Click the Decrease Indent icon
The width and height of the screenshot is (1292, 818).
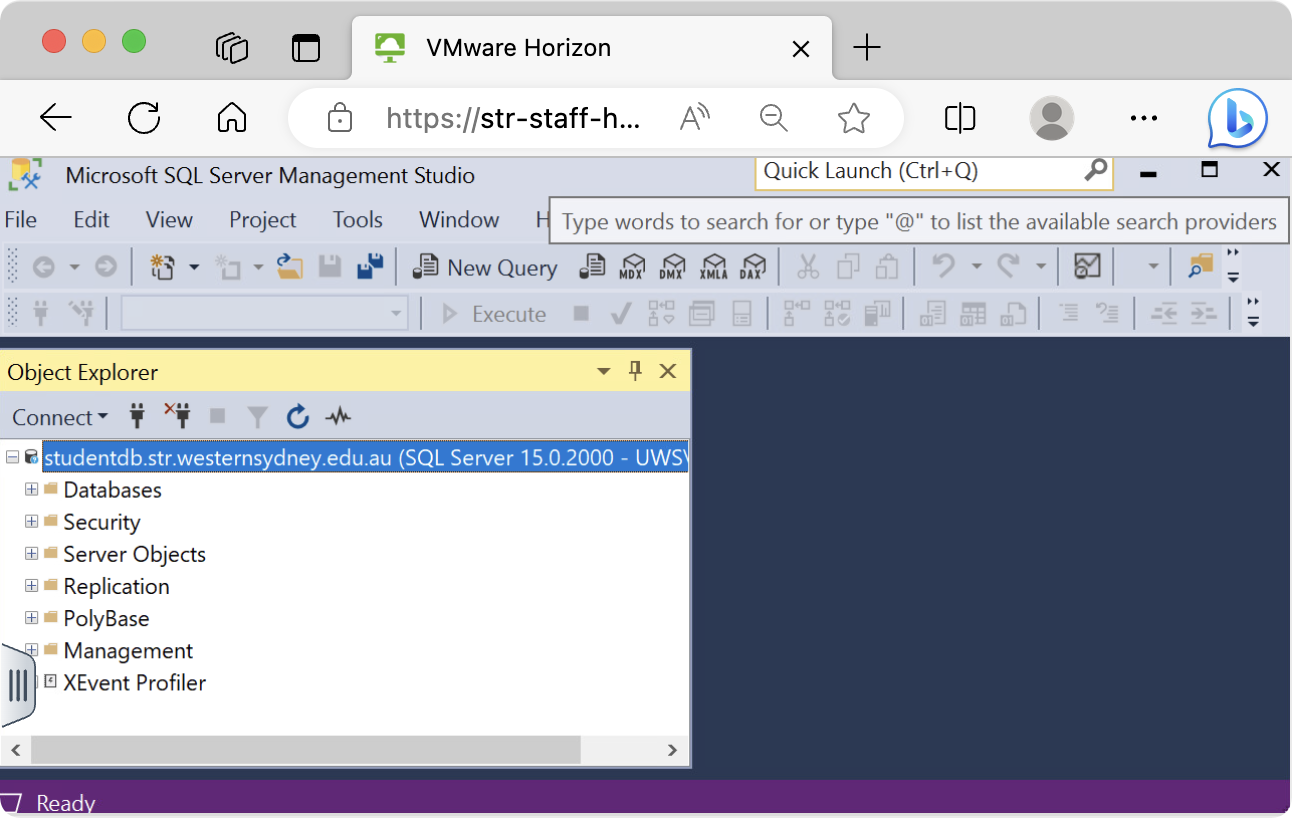[1163, 314]
